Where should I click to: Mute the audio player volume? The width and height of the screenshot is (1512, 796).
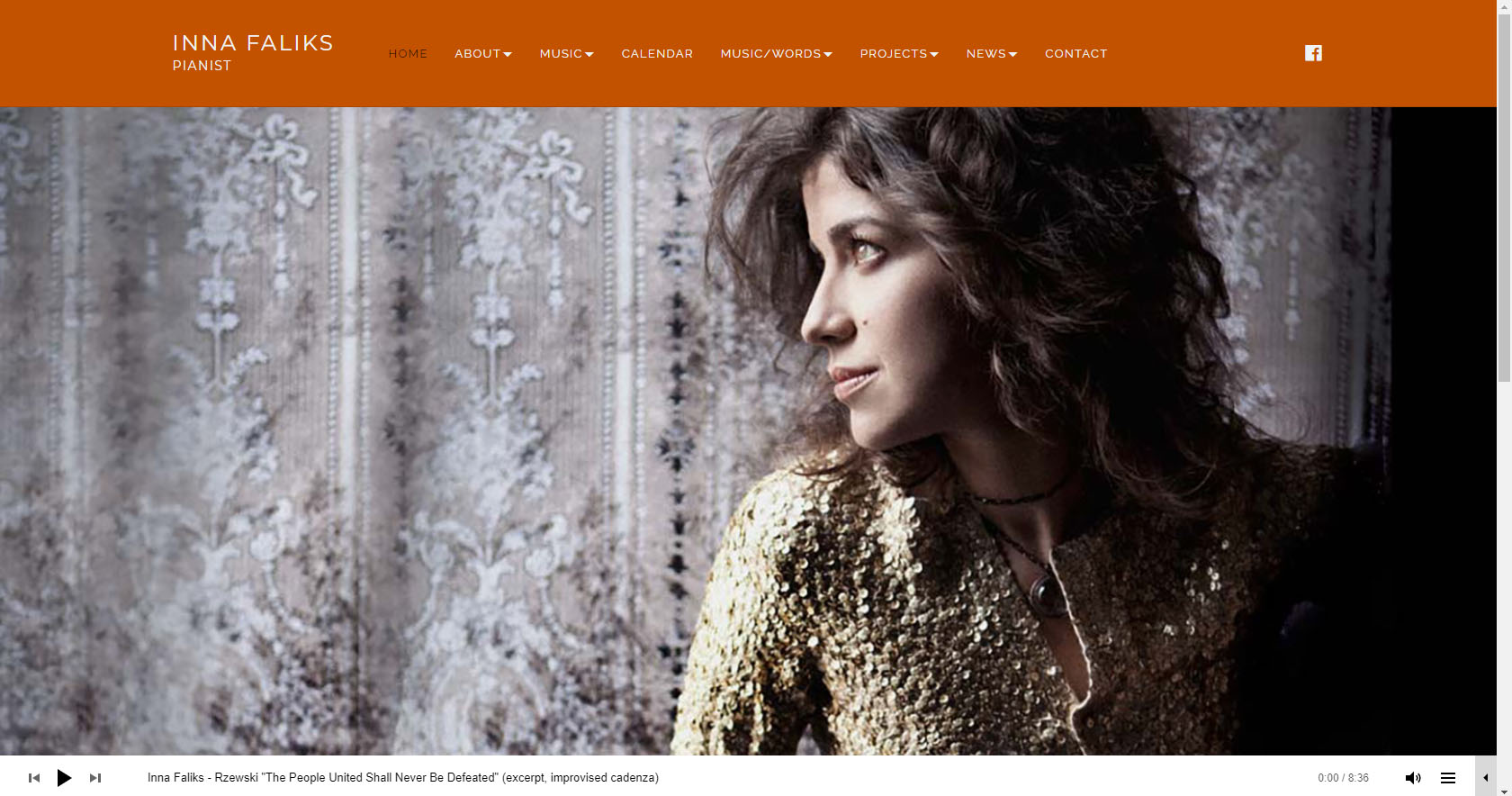point(1413,778)
